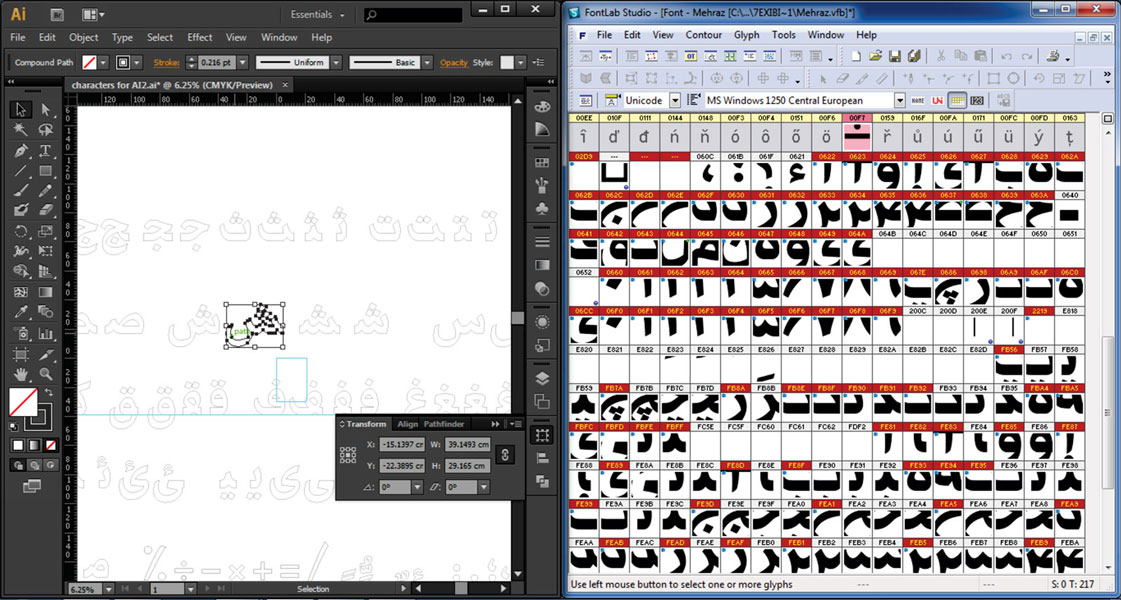Open the rotate angle dropdown in Transform

(417, 487)
